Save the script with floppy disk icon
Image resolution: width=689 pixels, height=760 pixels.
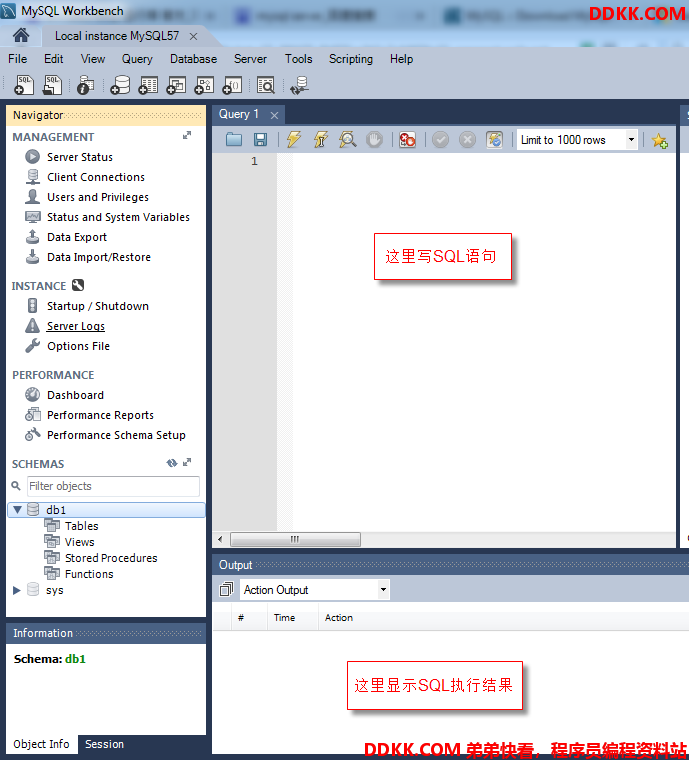(x=261, y=140)
